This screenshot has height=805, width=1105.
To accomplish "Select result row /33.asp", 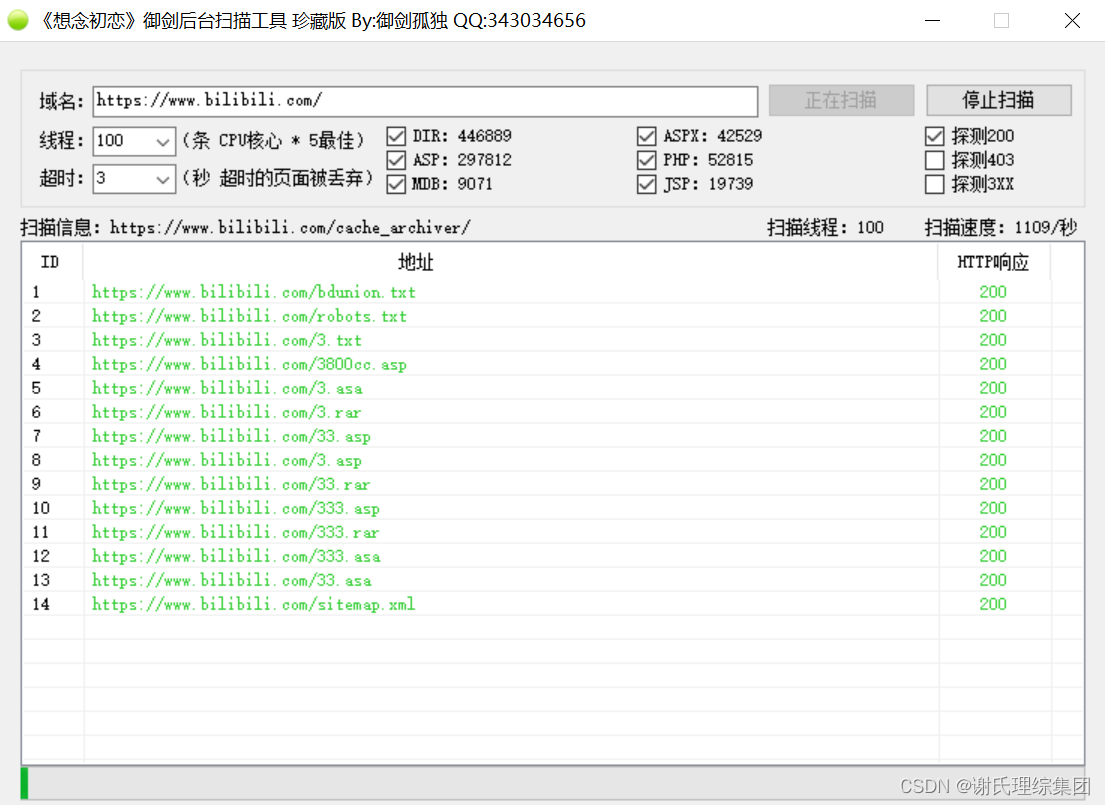I will (552, 436).
